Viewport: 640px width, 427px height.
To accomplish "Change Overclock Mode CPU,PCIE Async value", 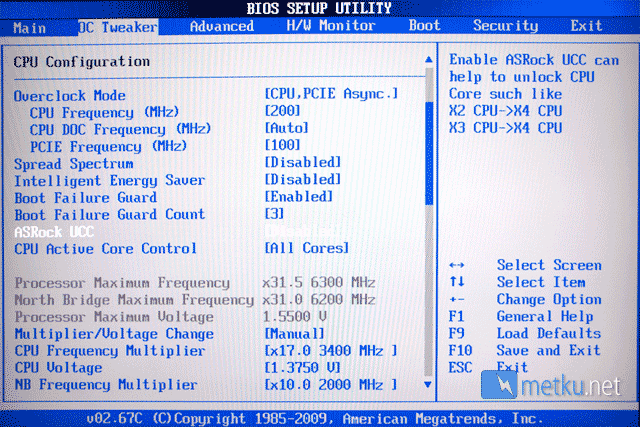I will [x=331, y=94].
